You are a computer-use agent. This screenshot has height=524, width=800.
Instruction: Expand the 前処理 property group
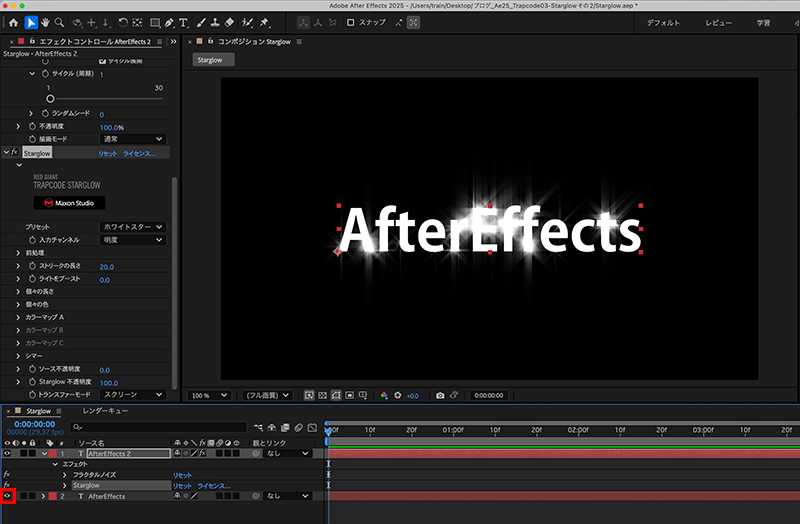[x=18, y=253]
